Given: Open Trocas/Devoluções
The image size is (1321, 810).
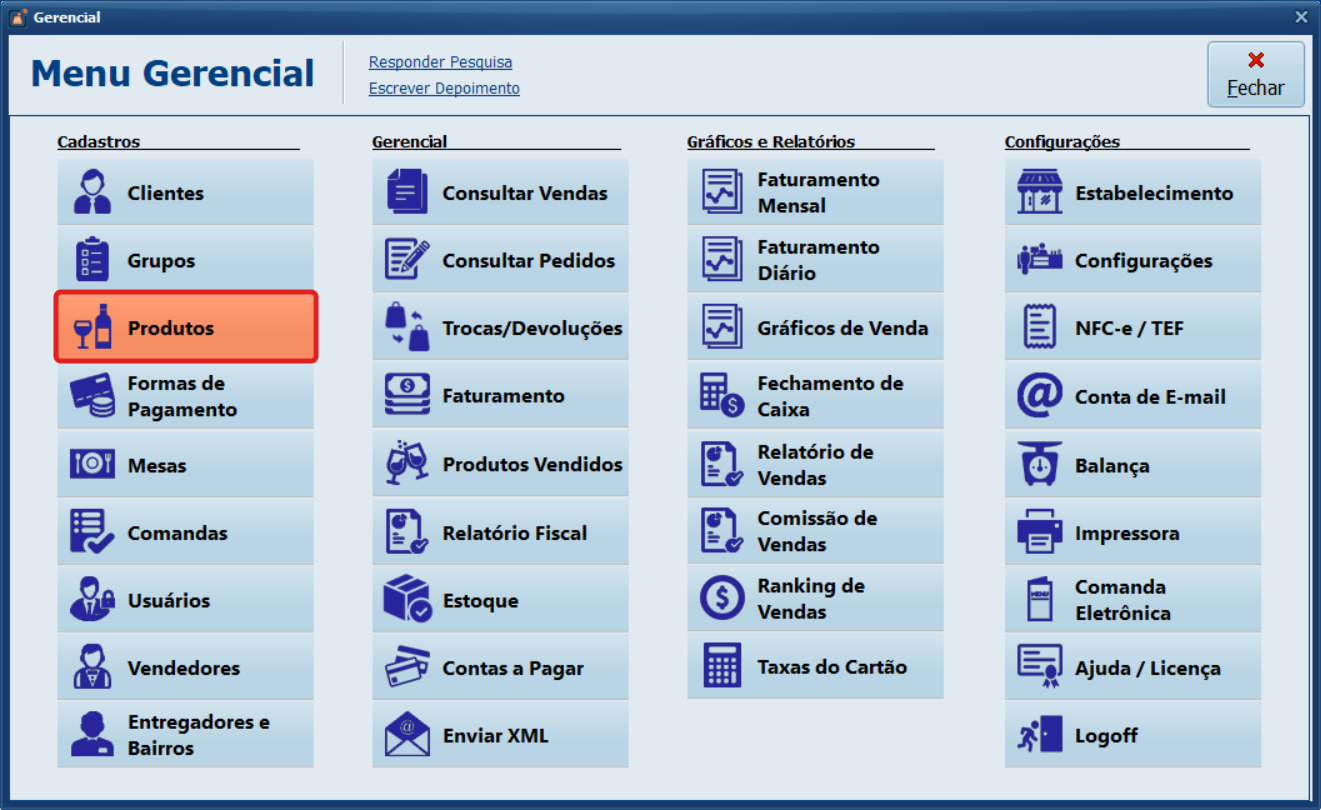Looking at the screenshot, I should (500, 328).
